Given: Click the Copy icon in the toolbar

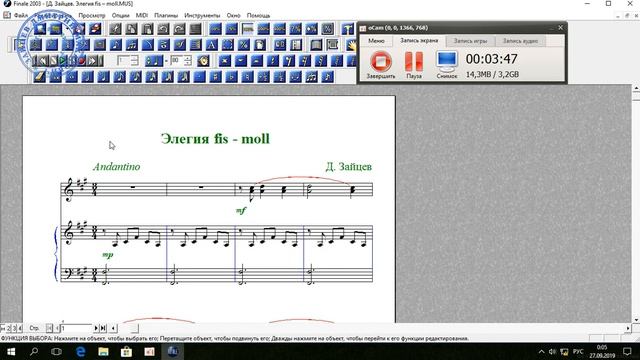Looking at the screenshot, I should click(x=131, y=29).
